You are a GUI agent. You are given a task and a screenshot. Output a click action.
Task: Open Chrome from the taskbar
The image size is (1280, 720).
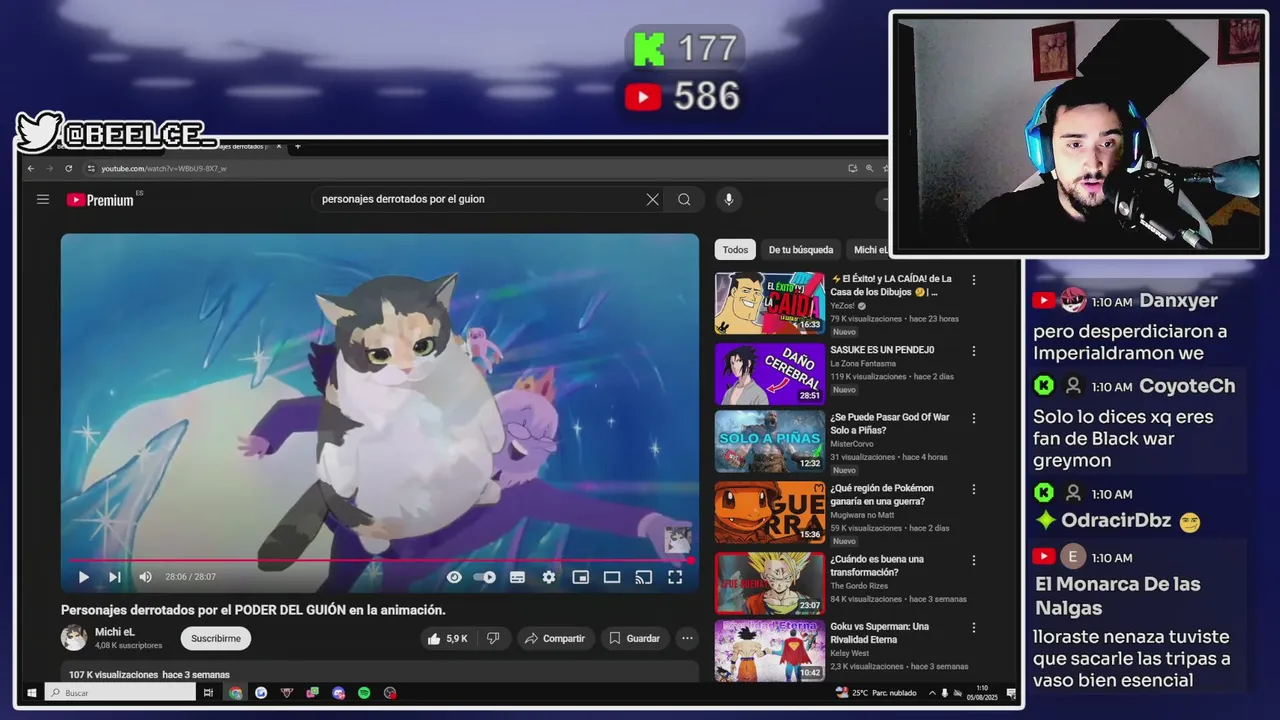coord(235,693)
